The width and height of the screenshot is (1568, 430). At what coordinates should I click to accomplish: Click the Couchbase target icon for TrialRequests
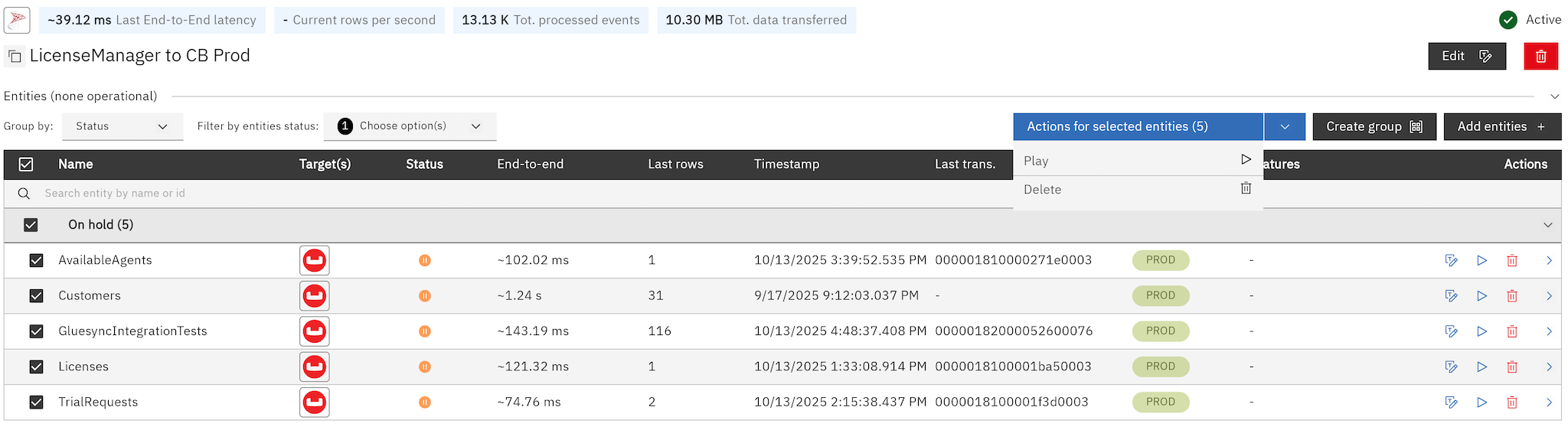coord(315,402)
